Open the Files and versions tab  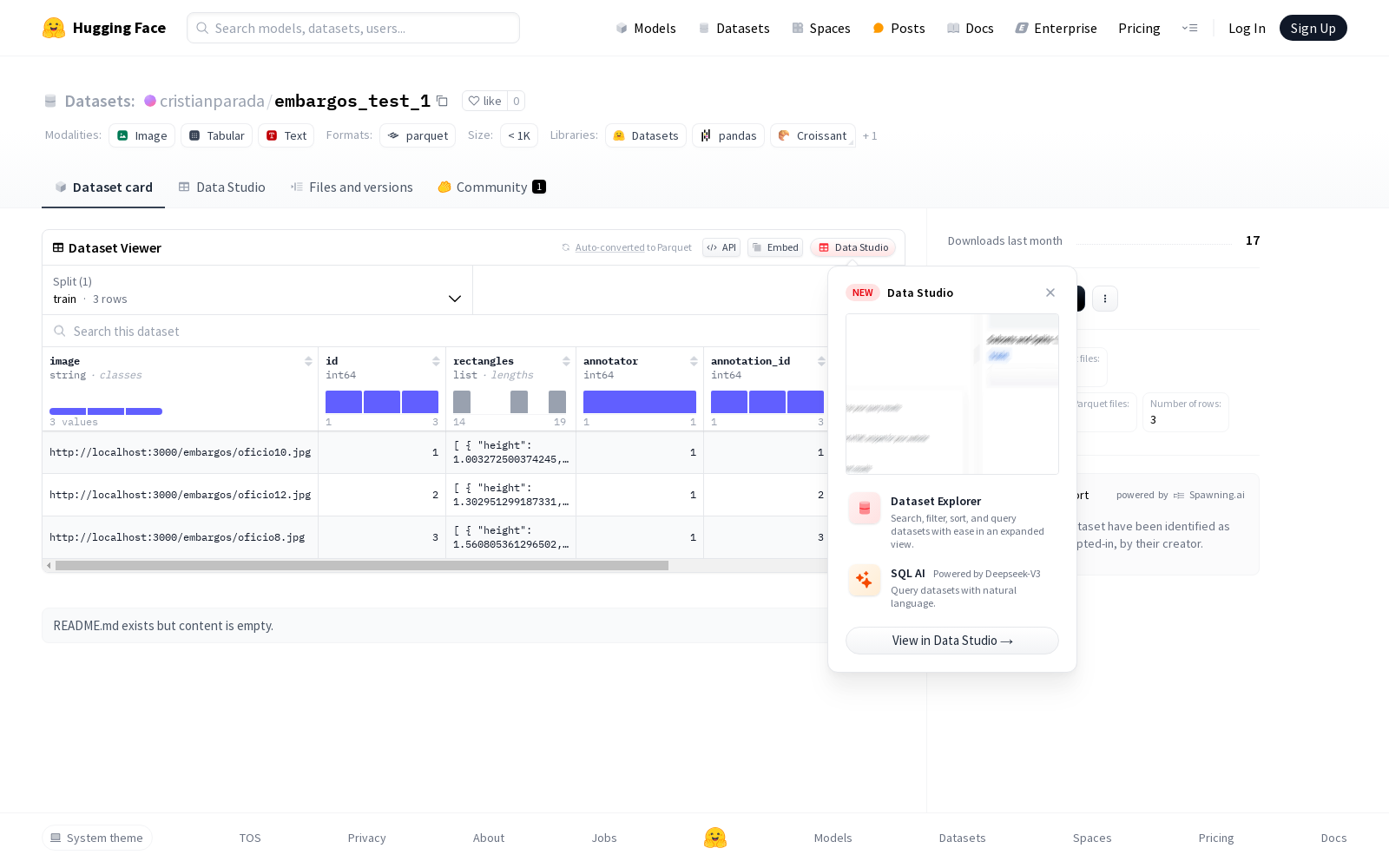coord(352,187)
